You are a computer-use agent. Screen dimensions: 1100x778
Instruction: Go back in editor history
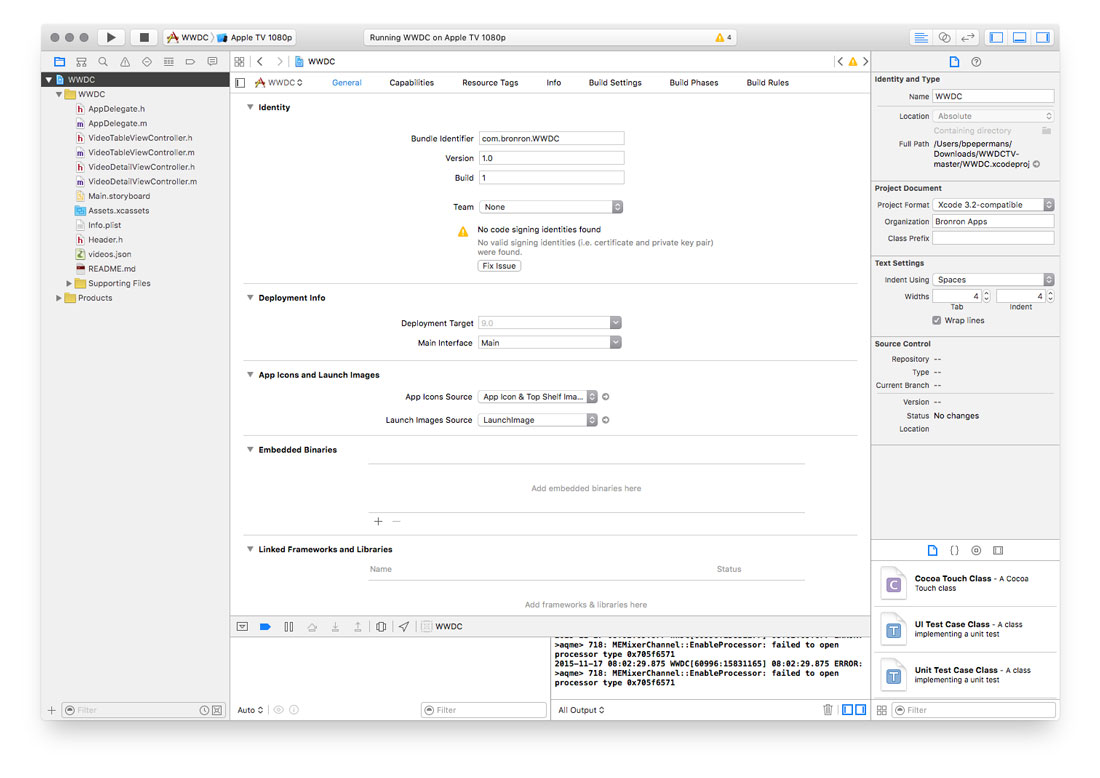click(260, 62)
